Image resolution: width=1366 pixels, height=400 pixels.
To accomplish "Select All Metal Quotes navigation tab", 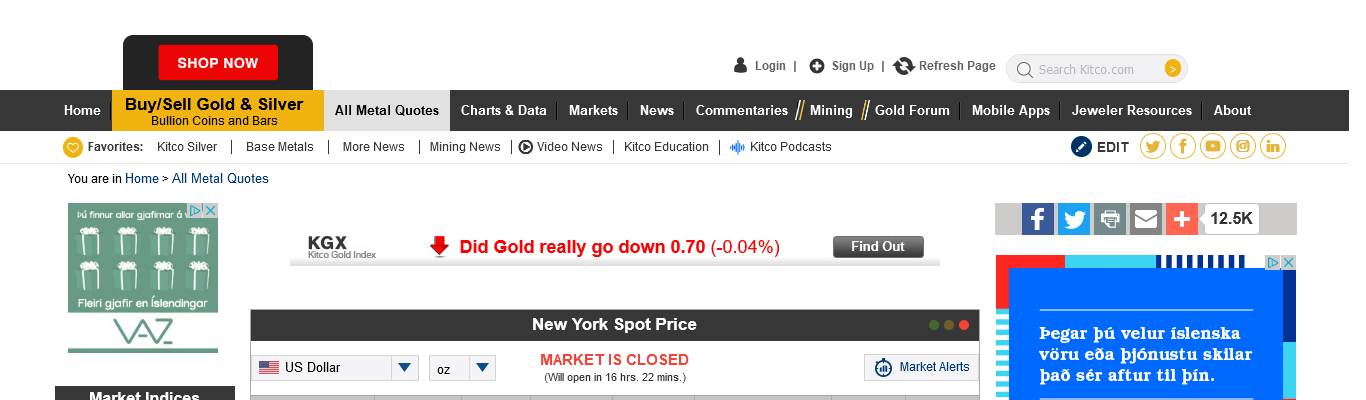I will 387,111.
